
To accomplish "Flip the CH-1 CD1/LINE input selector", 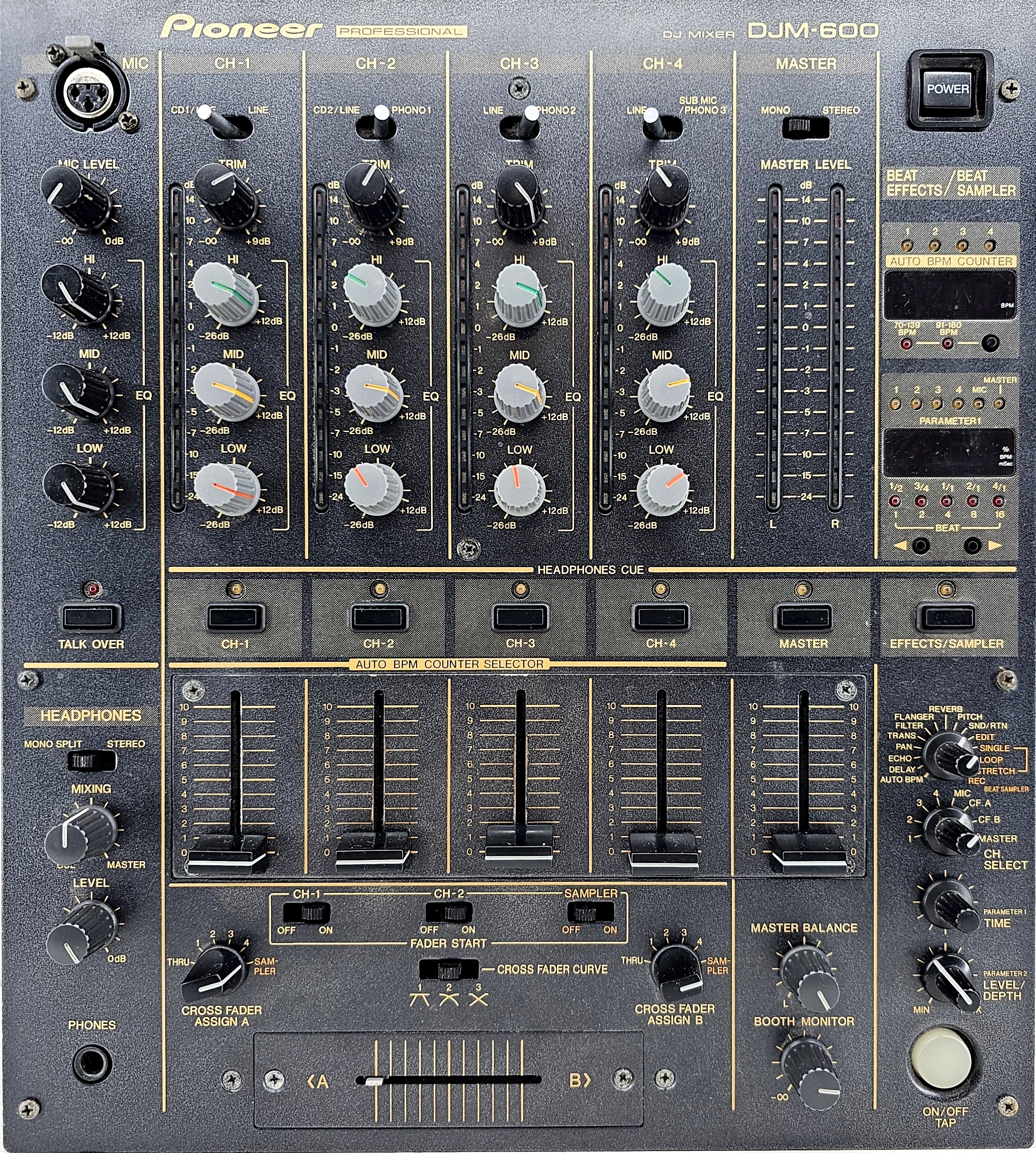I will [x=224, y=122].
